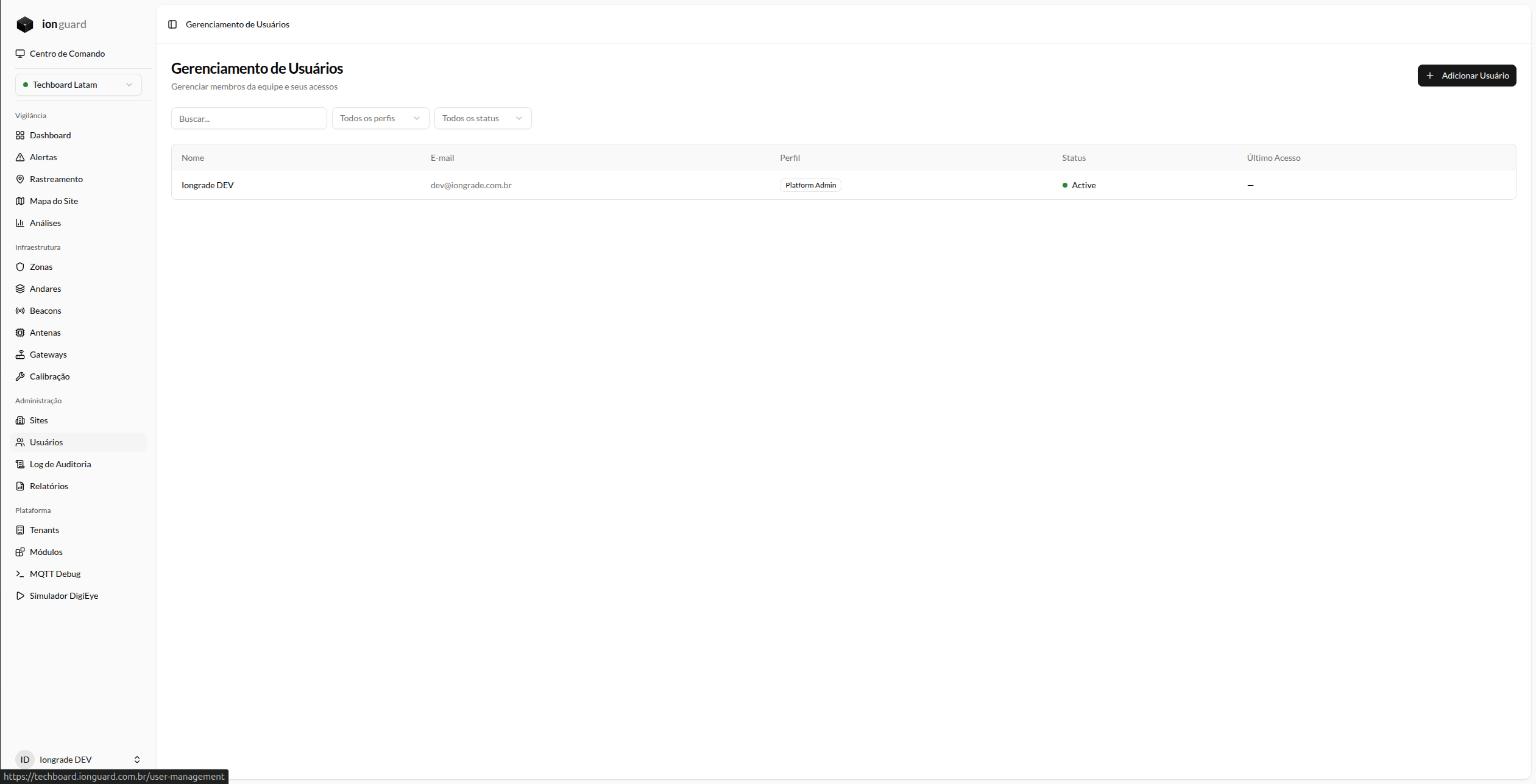The width and height of the screenshot is (1536, 784).
Task: Click the Mapa do Site map icon
Action: 20,201
